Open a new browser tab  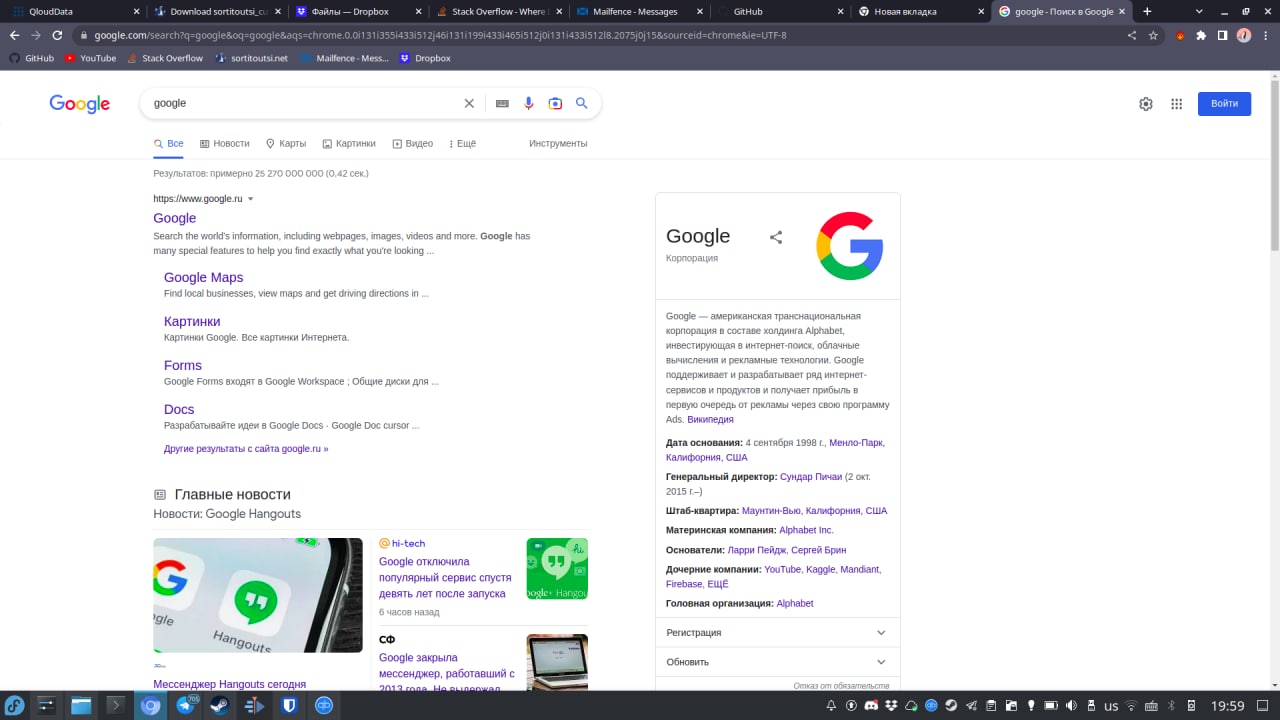point(1147,11)
